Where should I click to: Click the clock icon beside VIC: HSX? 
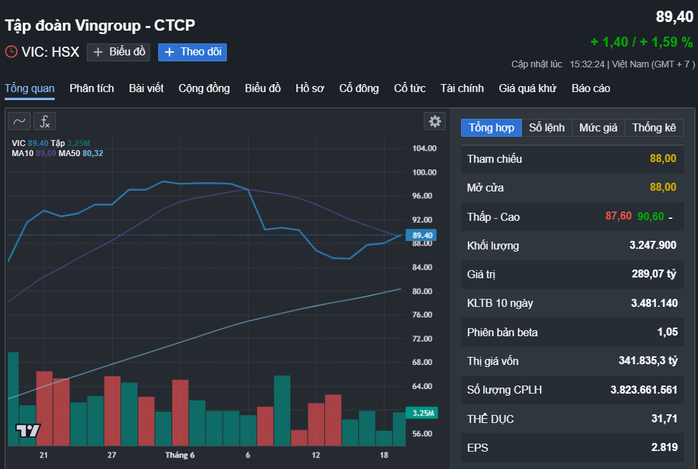point(11,52)
